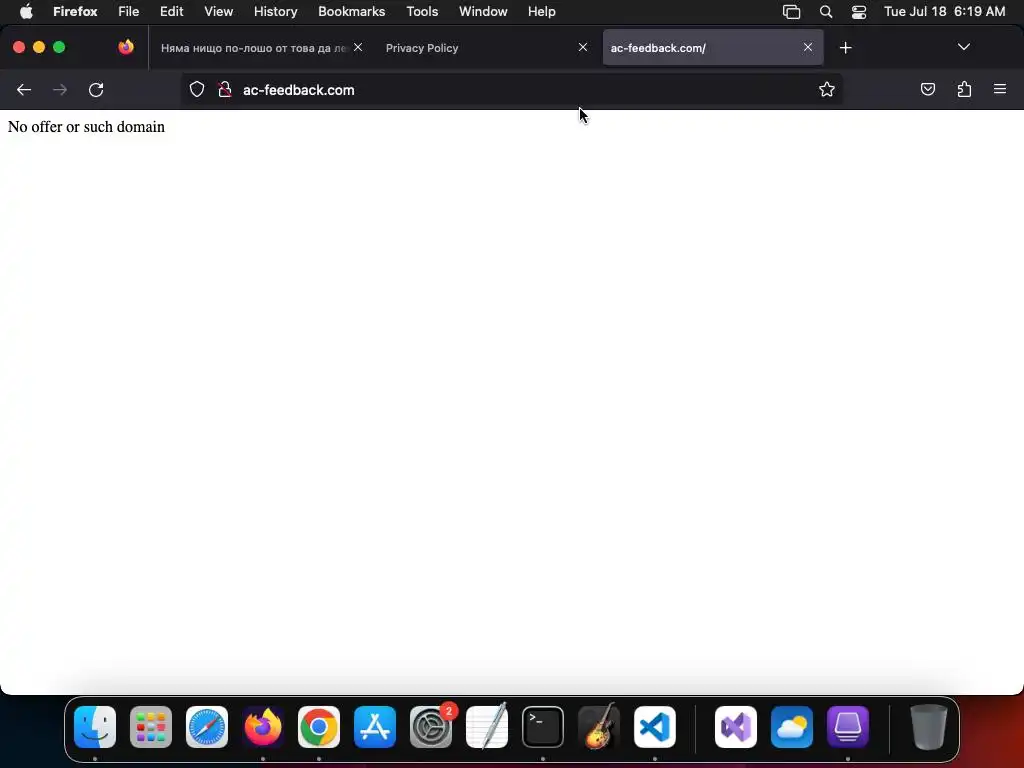Open the Trash in the Dock

pyautogui.click(x=929, y=727)
